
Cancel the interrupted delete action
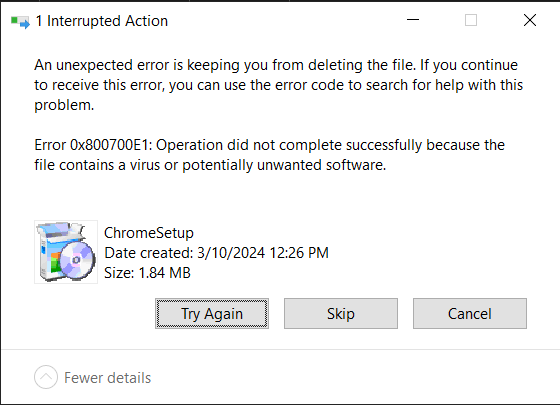pyautogui.click(x=470, y=314)
